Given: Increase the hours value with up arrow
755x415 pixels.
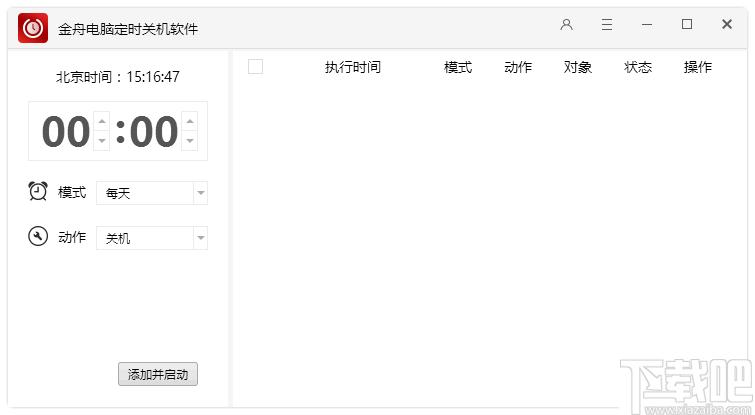Looking at the screenshot, I should (102, 121).
